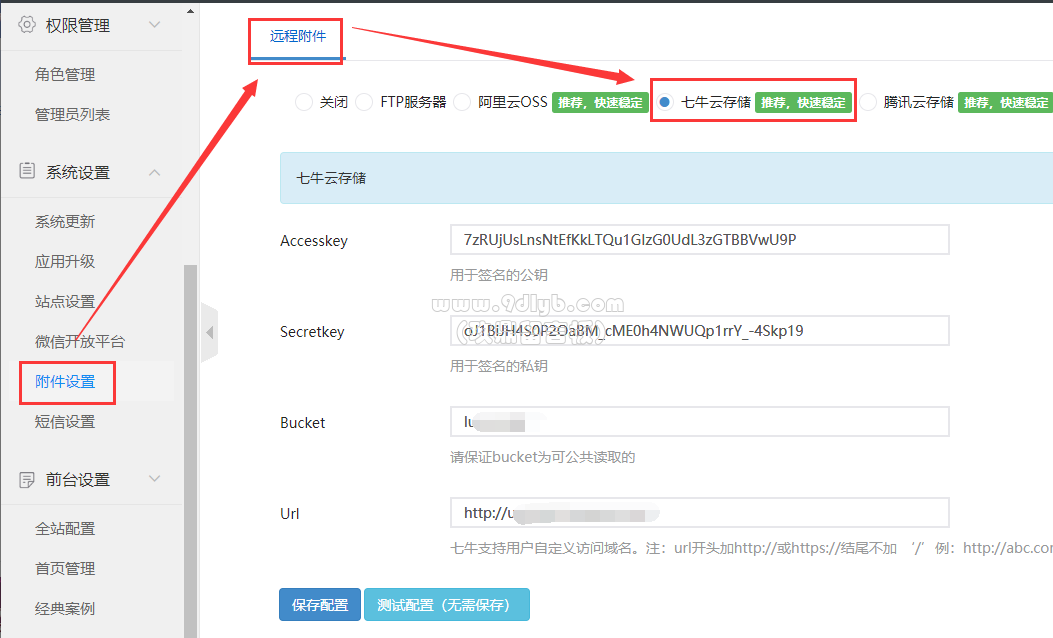Collapse the sidebar with the left-arrow handle
Screen dimensions: 1053x638
click(210, 332)
